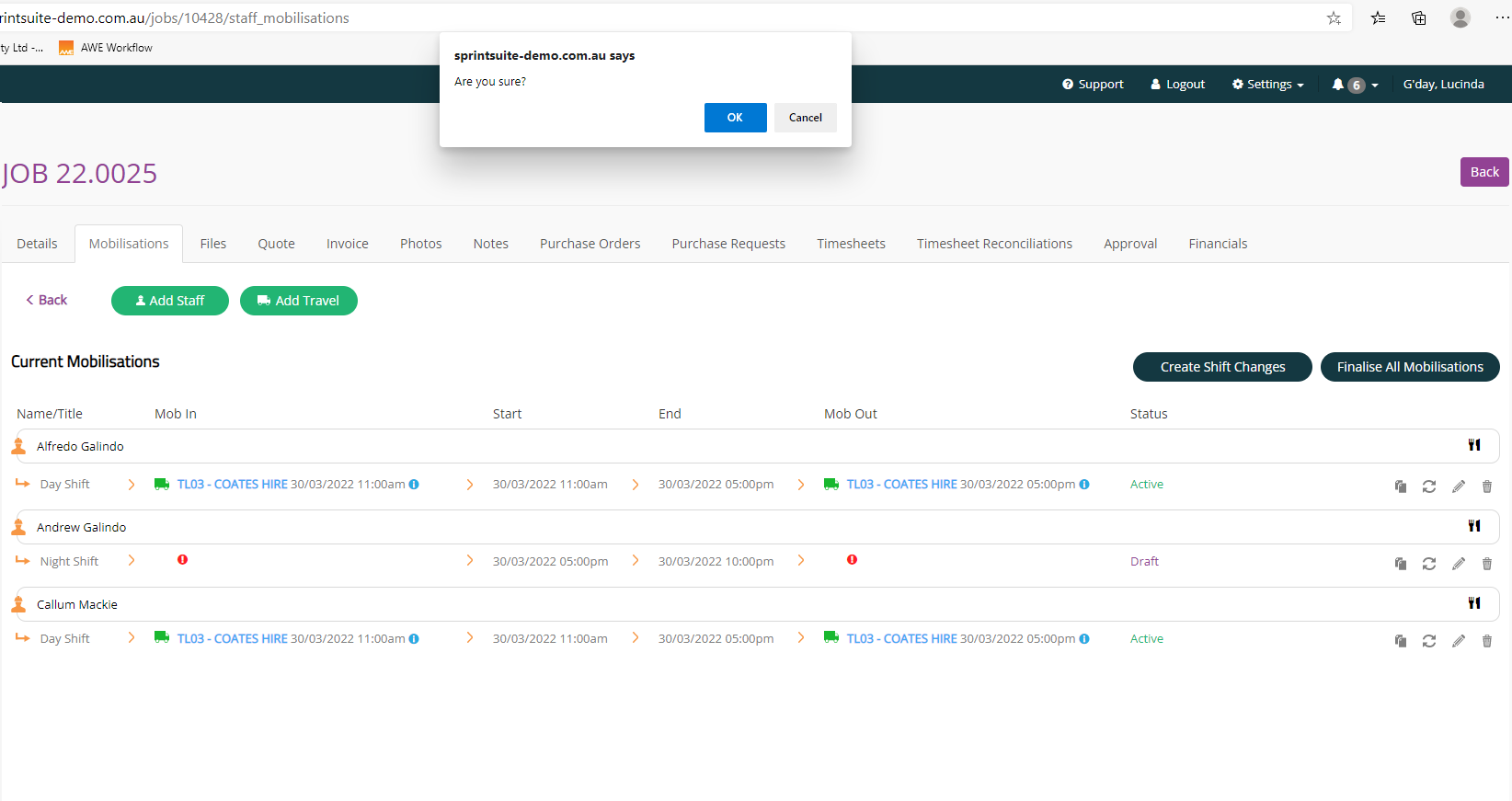Open Callum's Mob Out TL03 - COATES HIRE link

click(902, 638)
